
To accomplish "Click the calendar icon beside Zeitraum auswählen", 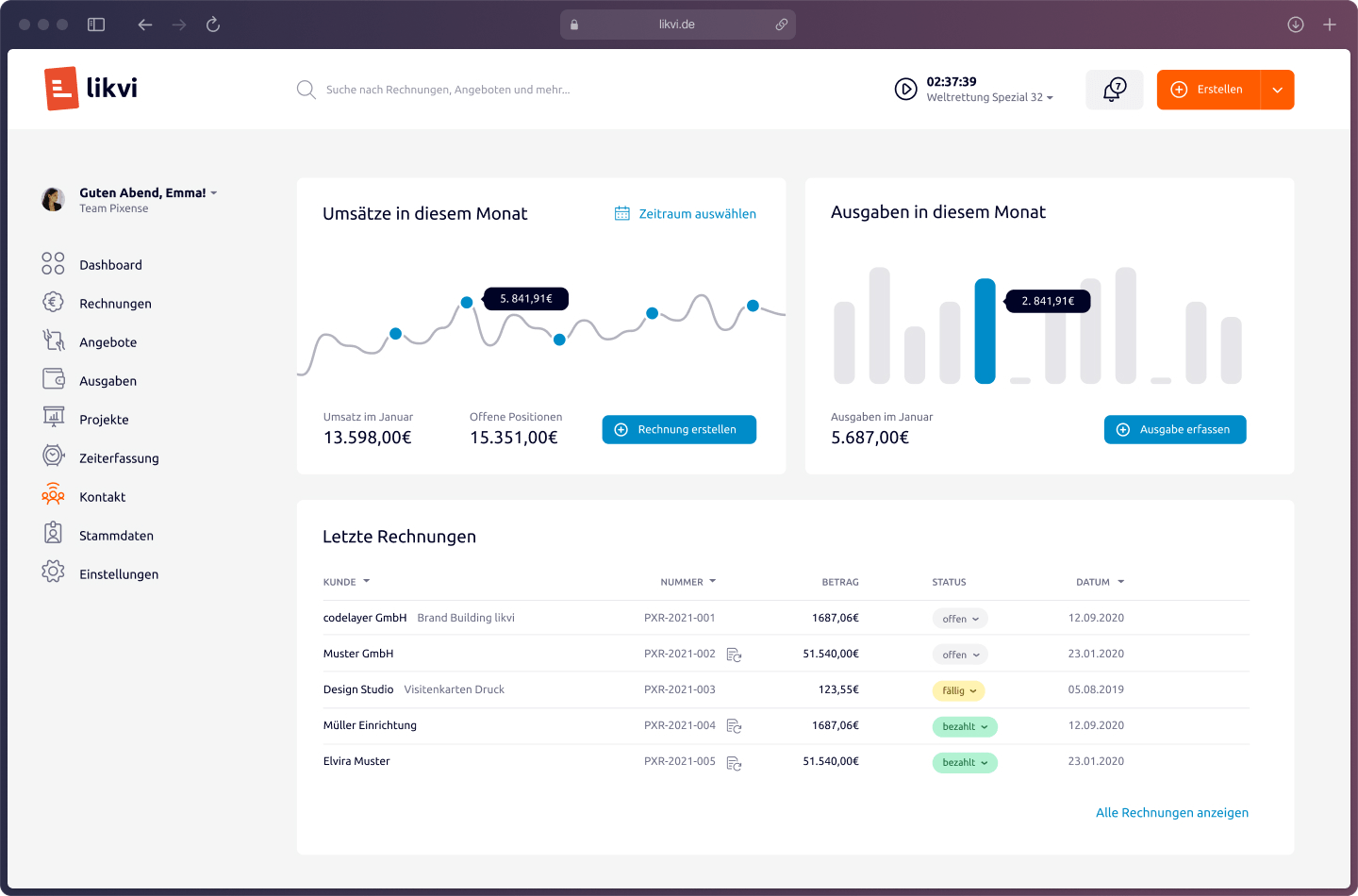I will [x=622, y=214].
